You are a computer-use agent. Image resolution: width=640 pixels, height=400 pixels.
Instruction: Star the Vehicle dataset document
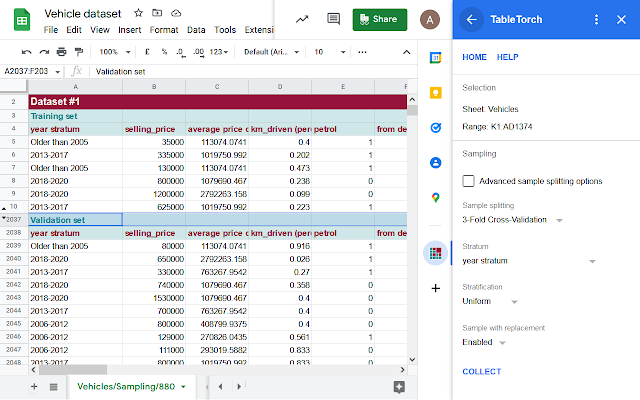[139, 13]
